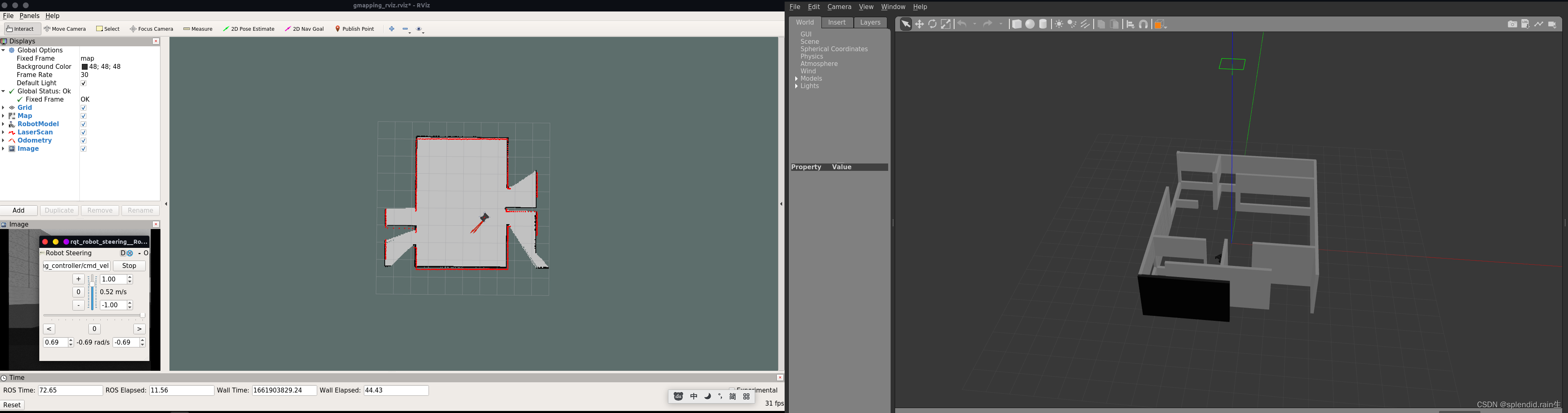Add a directional light in Gazebo

1085,24
